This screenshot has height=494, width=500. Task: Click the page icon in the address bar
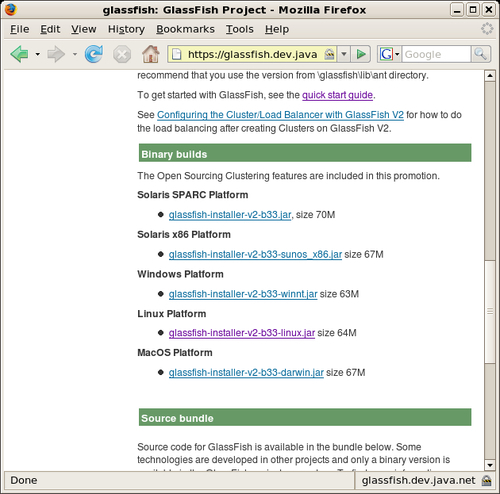pyautogui.click(x=177, y=54)
